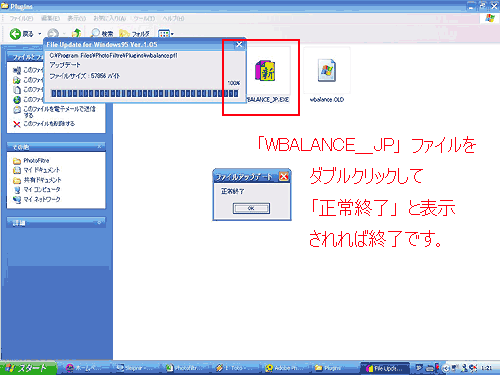Image resolution: width=500 pixels, height=375 pixels.
Task: Toggle the Folders toolbar button
Action: [x=134, y=34]
